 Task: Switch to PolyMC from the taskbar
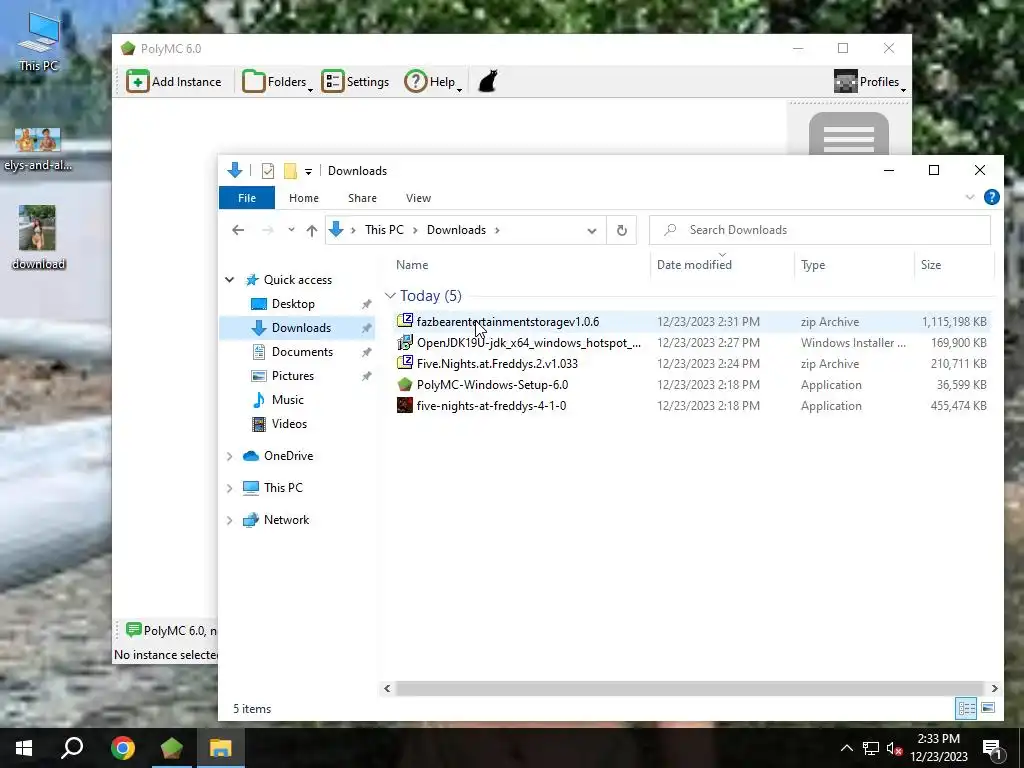(171, 748)
